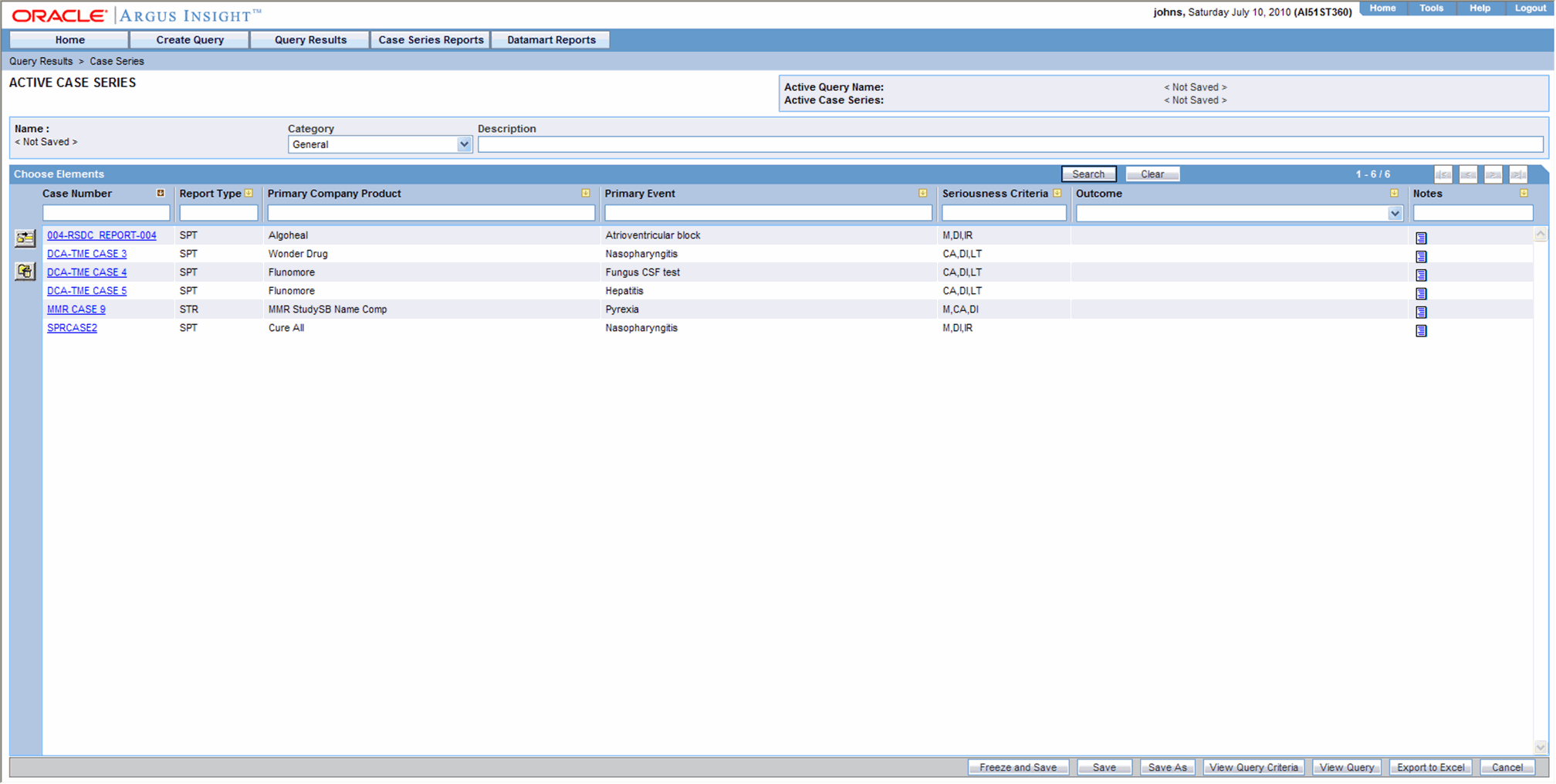Click Logout in the top bar
The image size is (1556, 784).
[1530, 8]
